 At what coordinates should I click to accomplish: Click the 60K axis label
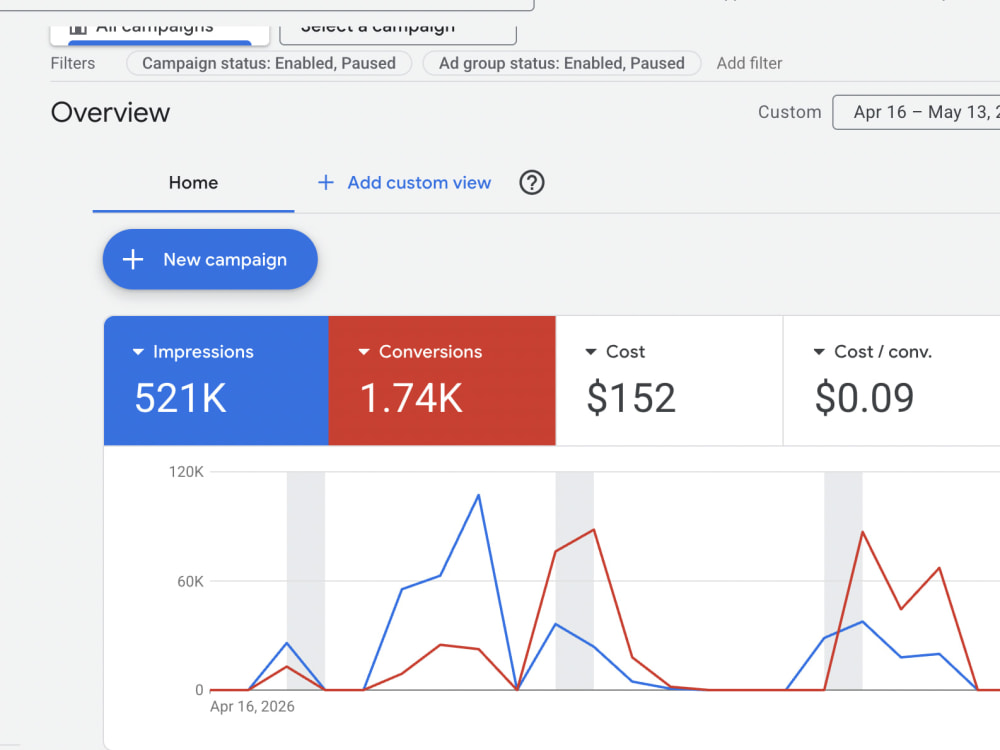(x=190, y=582)
